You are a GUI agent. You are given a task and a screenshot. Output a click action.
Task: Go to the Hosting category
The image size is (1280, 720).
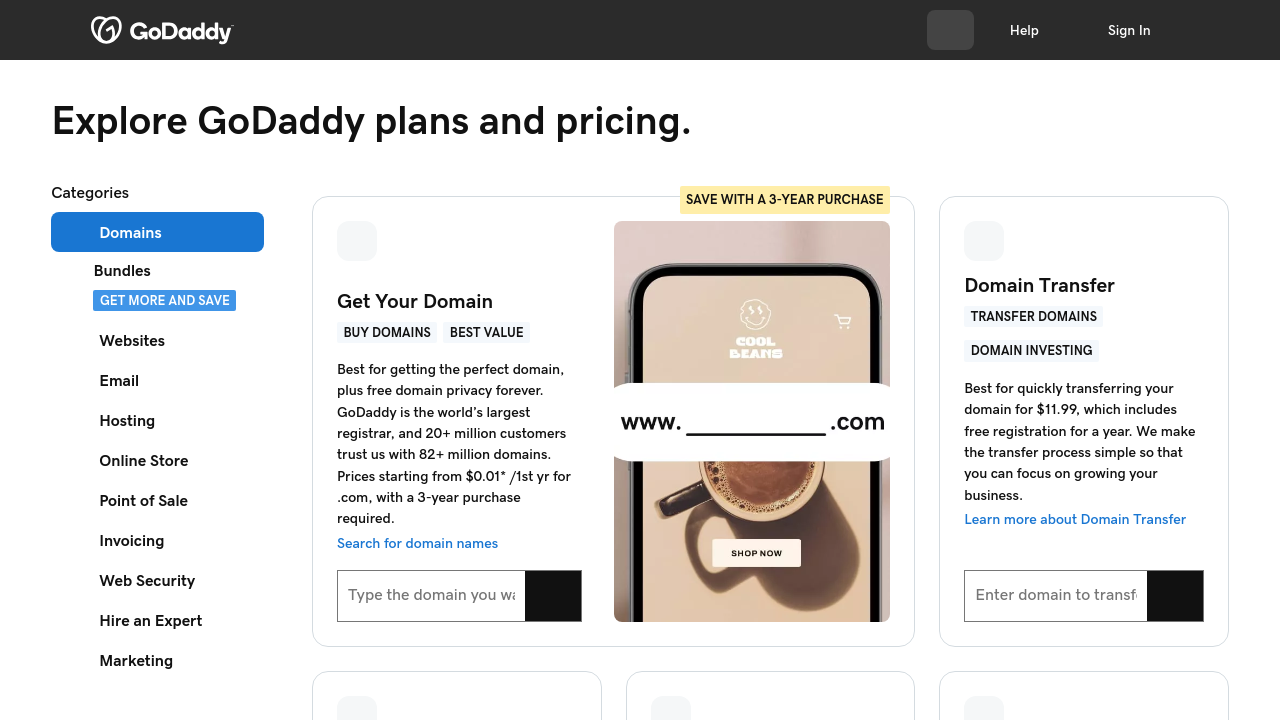[x=127, y=421]
